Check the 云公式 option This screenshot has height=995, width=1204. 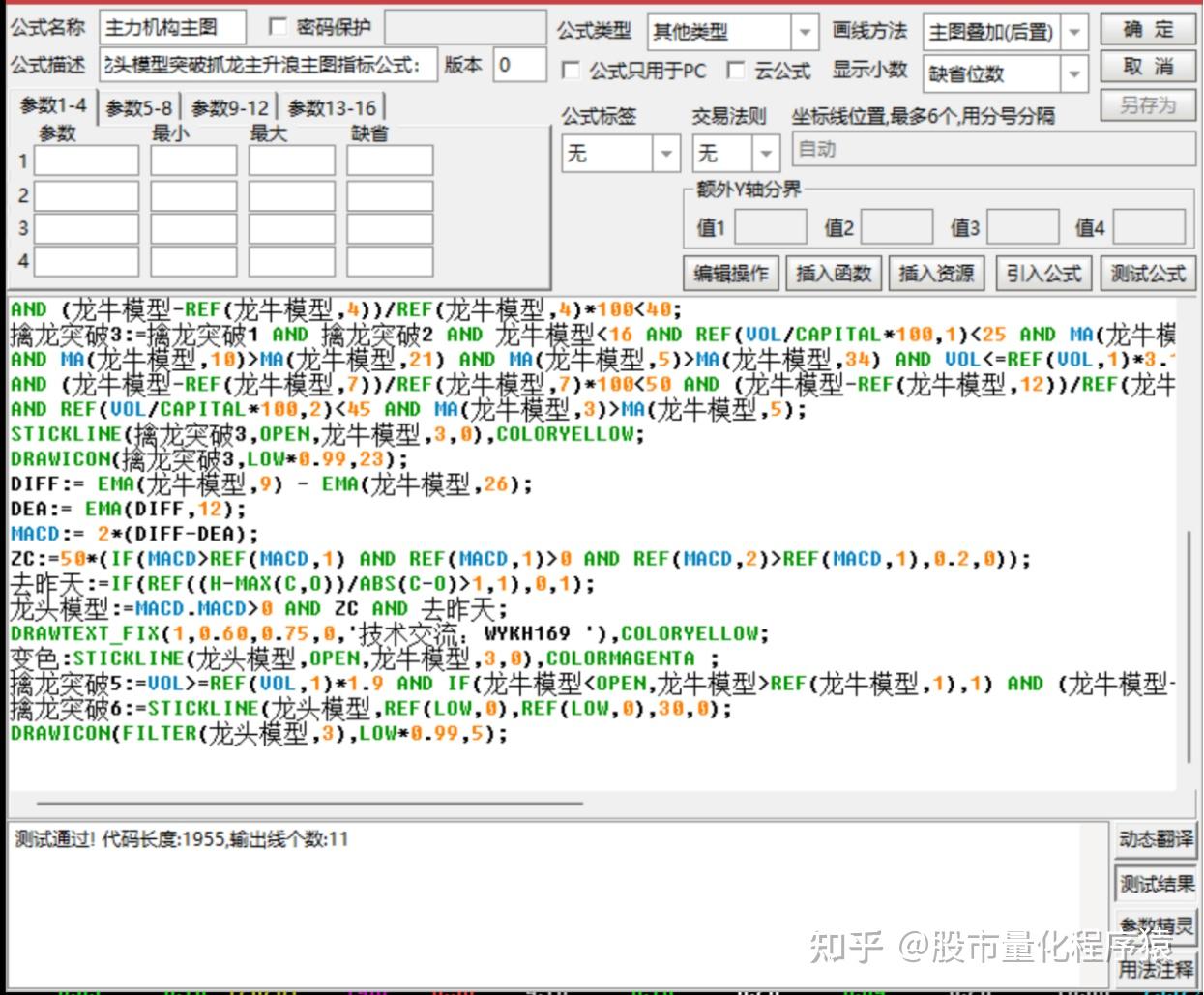(x=737, y=71)
